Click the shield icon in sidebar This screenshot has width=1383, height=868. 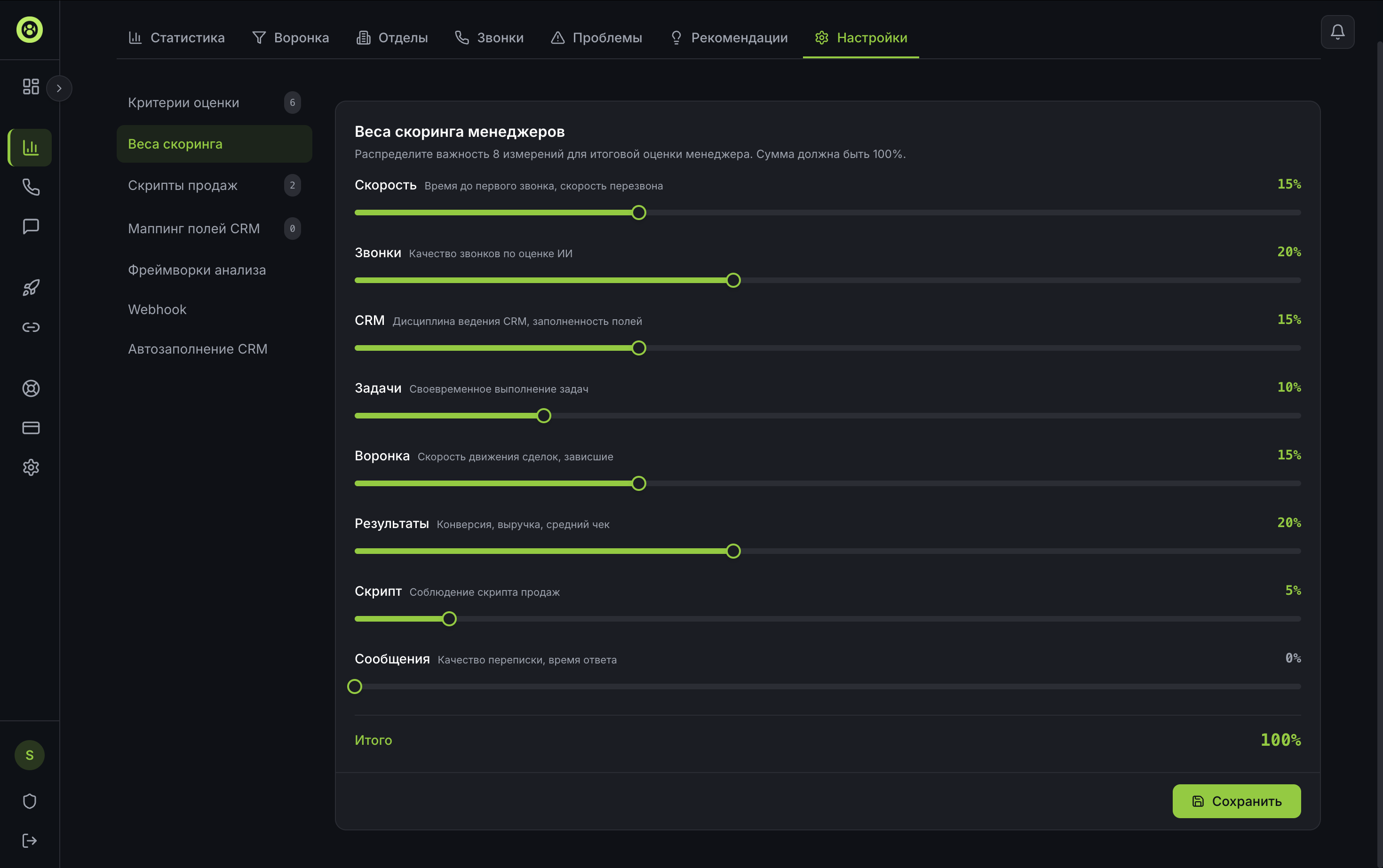coord(29,801)
